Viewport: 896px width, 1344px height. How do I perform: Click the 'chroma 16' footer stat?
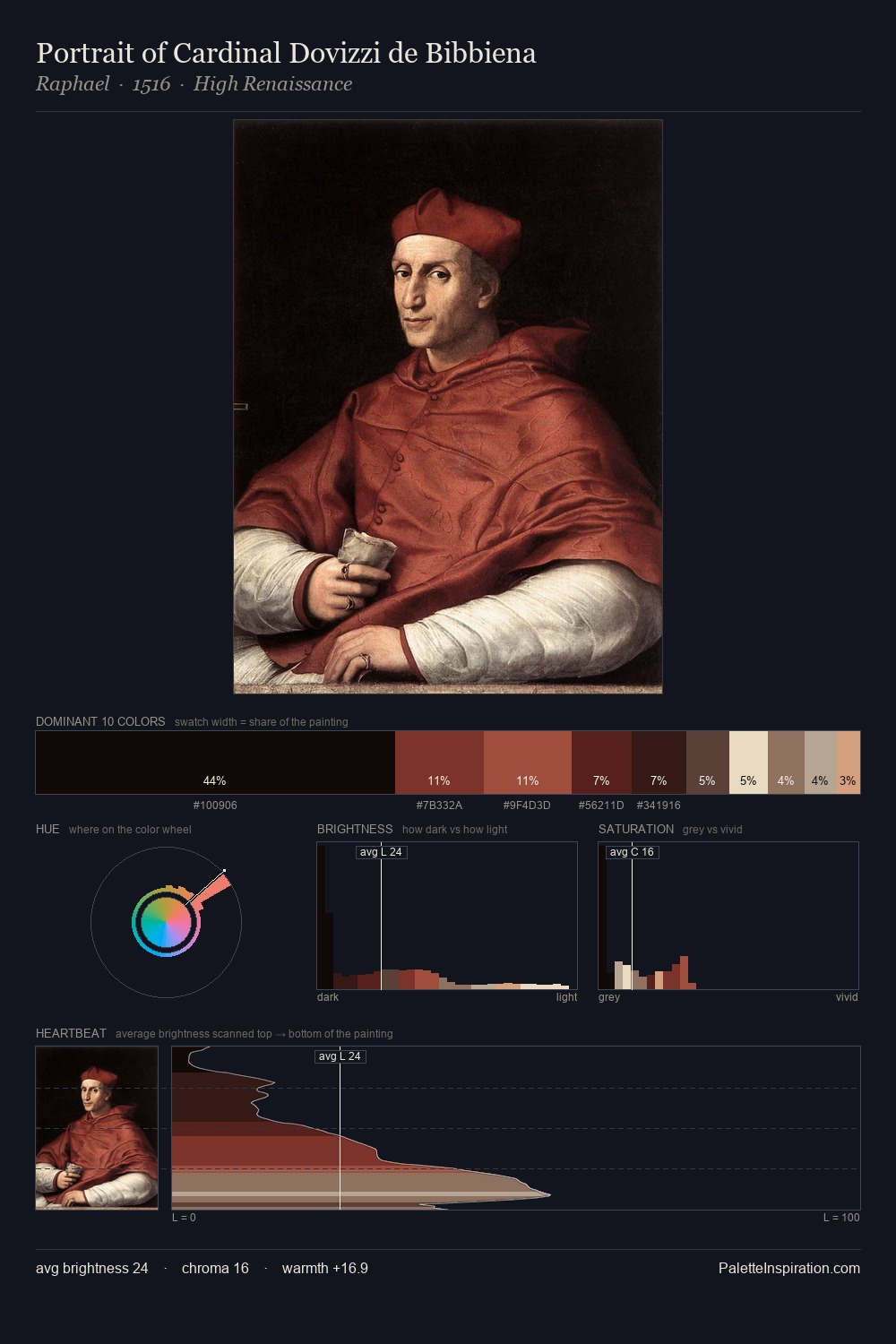(215, 1268)
